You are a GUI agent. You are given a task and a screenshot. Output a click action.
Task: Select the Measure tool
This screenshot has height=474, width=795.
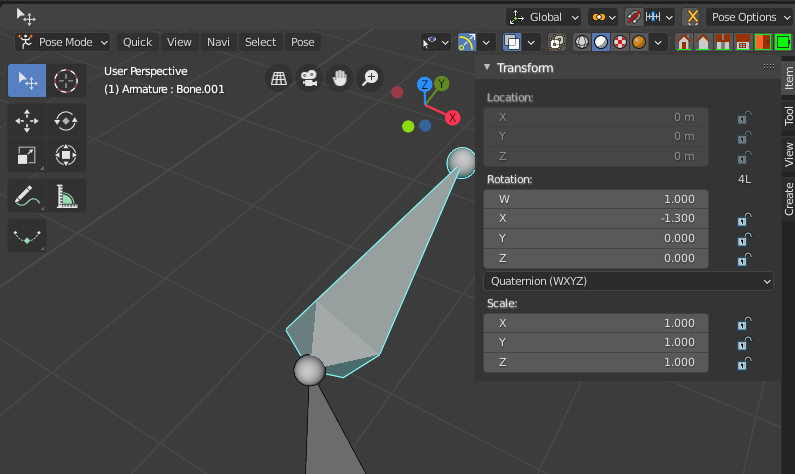(66, 196)
